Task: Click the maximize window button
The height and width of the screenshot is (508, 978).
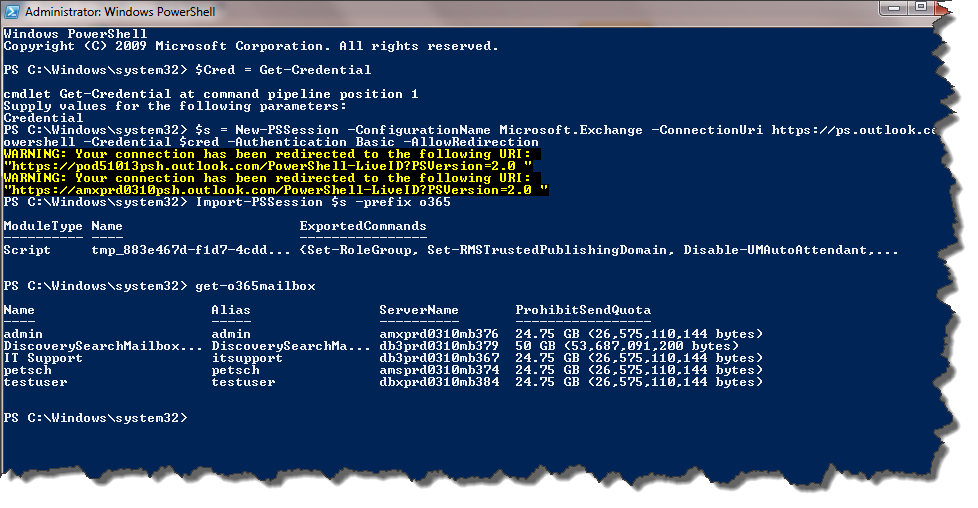Action: coord(922,7)
